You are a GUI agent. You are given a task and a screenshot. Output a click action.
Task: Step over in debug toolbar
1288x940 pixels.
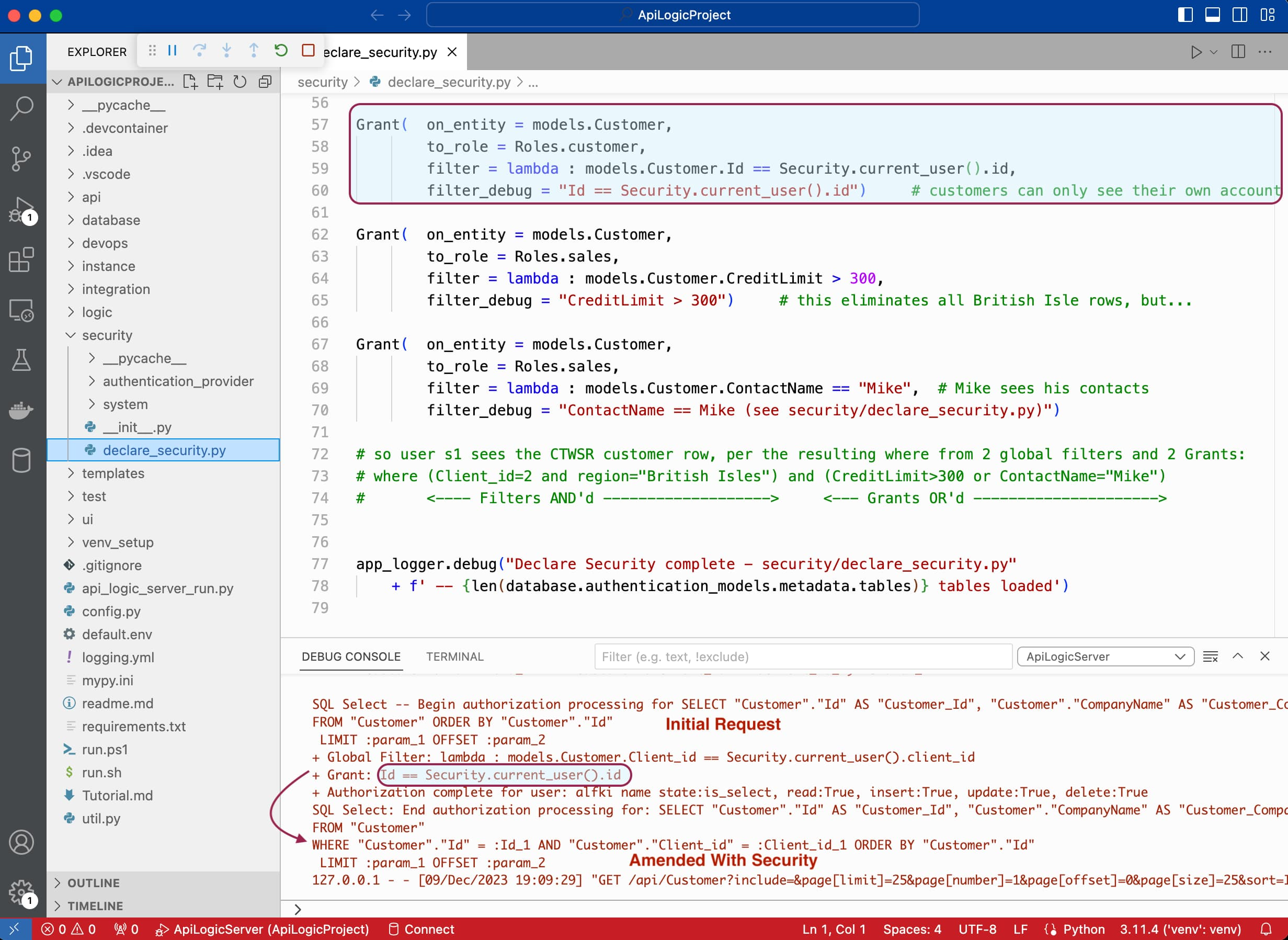pos(199,51)
